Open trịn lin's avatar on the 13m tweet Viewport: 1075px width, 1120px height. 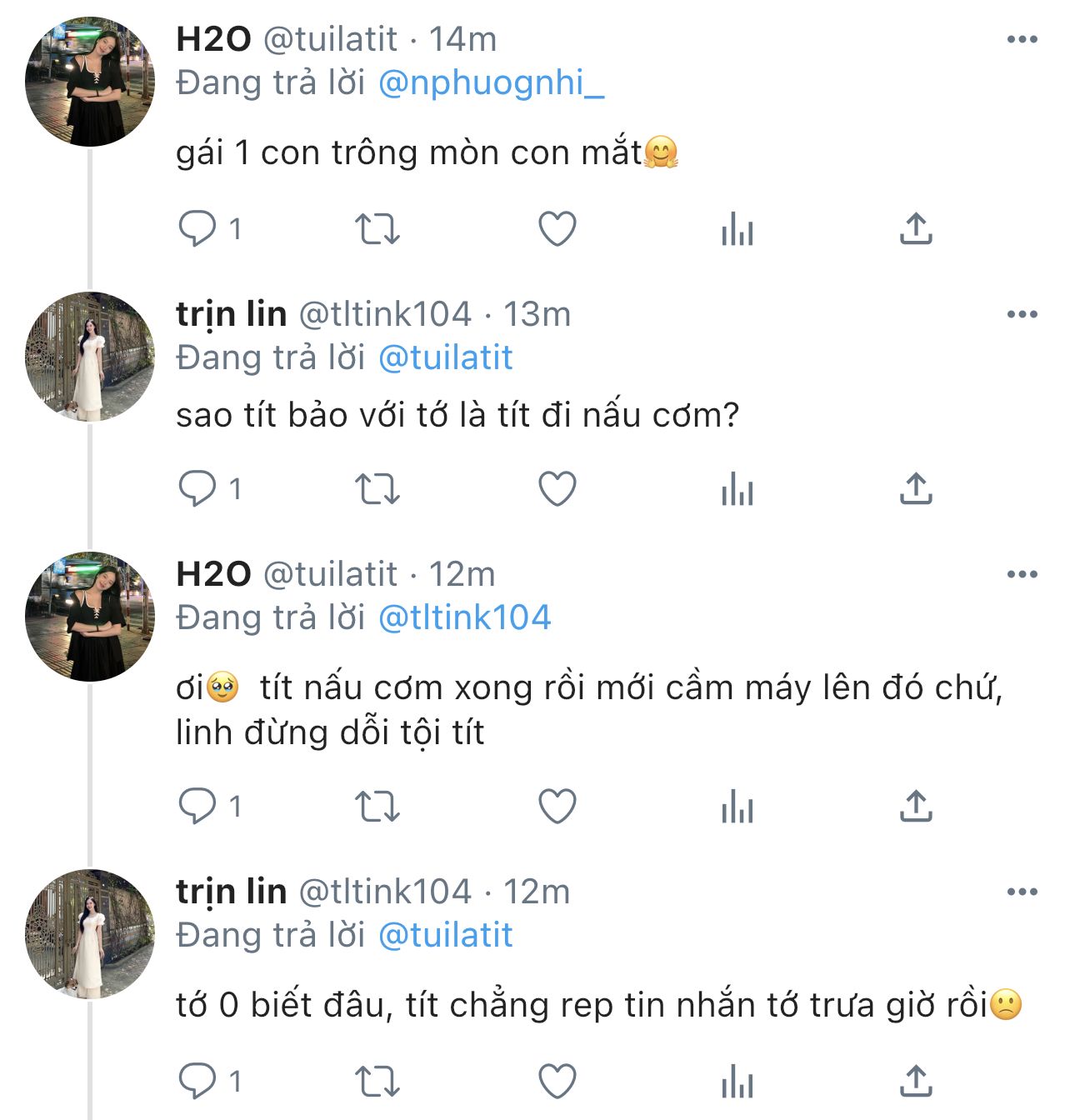tap(90, 357)
